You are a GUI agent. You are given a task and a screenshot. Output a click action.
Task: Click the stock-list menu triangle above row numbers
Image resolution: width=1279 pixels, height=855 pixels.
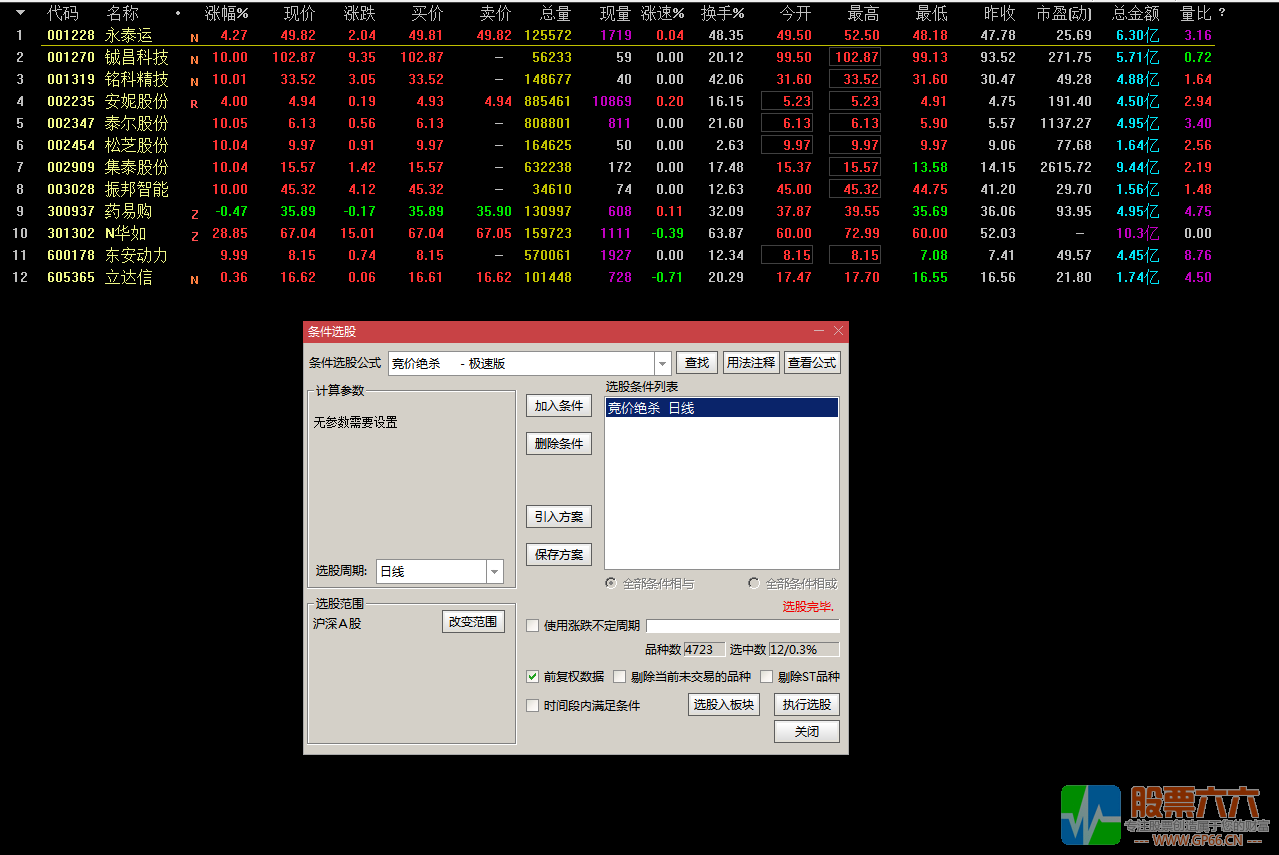[20, 13]
